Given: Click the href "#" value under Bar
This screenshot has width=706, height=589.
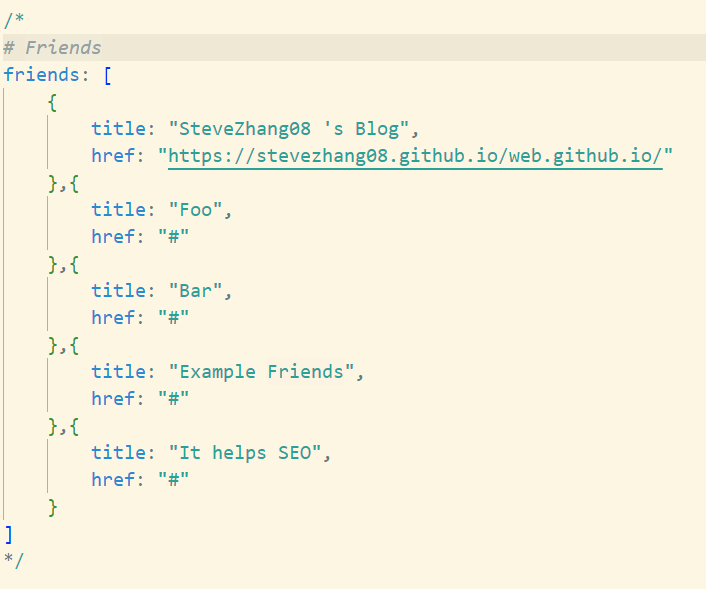Looking at the screenshot, I should (x=173, y=317).
